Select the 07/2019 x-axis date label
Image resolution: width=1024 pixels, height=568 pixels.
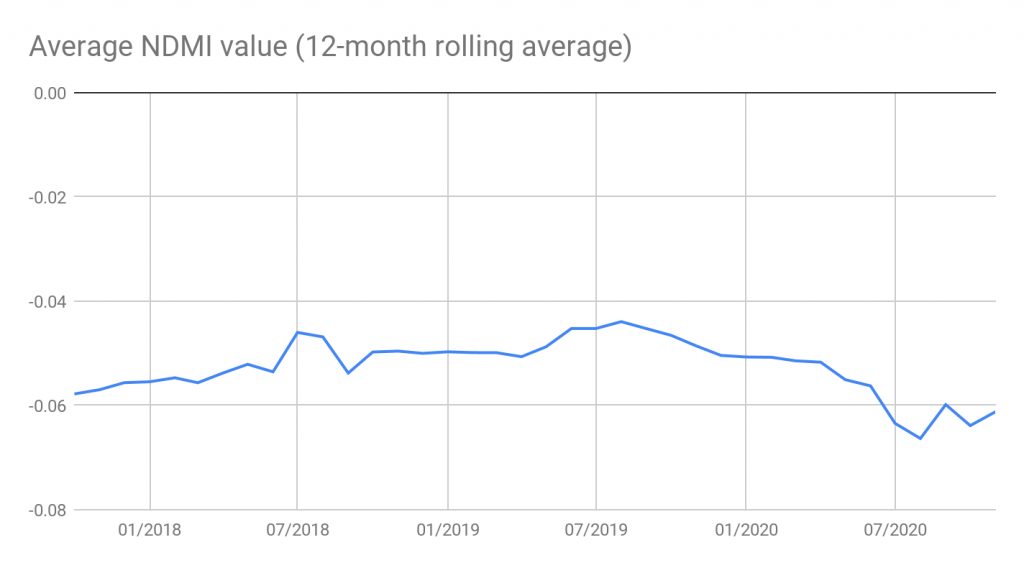click(596, 530)
